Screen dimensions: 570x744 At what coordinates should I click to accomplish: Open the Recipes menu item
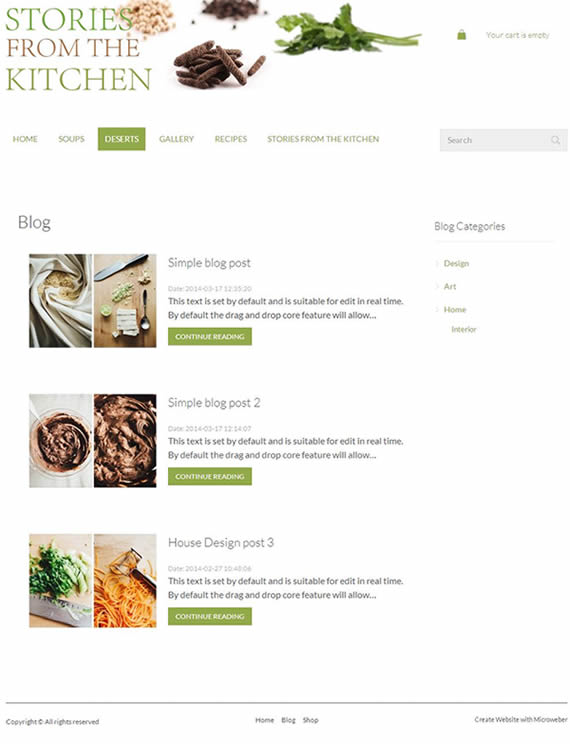pyautogui.click(x=231, y=139)
